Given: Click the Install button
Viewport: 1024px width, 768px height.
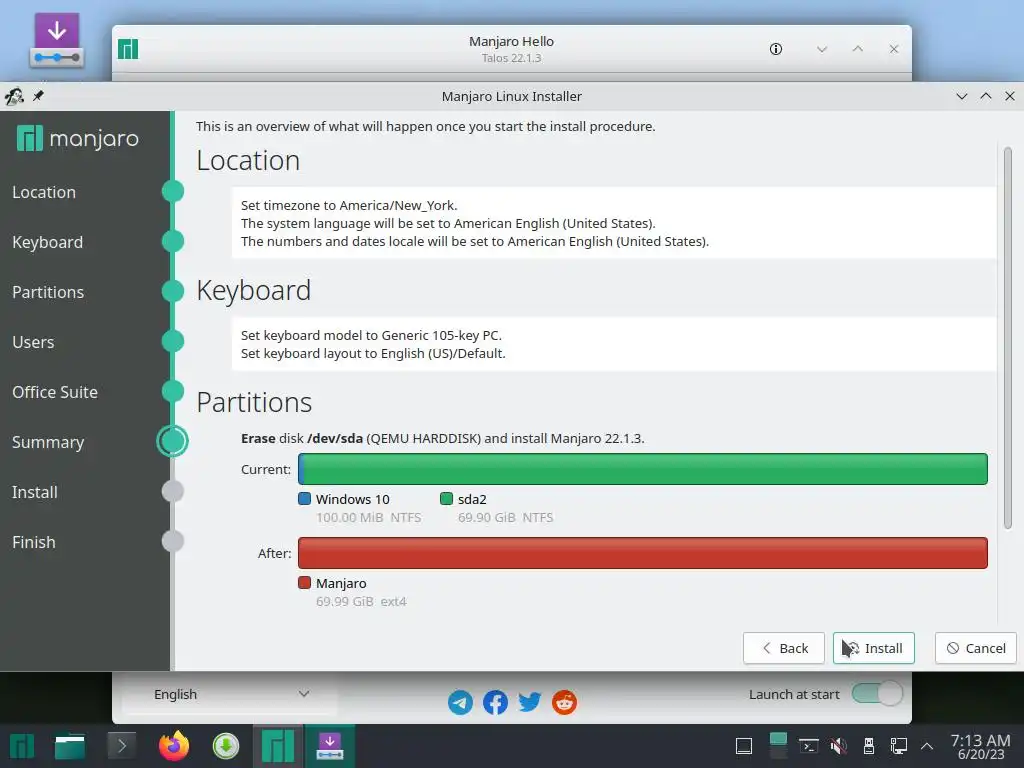Looking at the screenshot, I should [x=874, y=648].
